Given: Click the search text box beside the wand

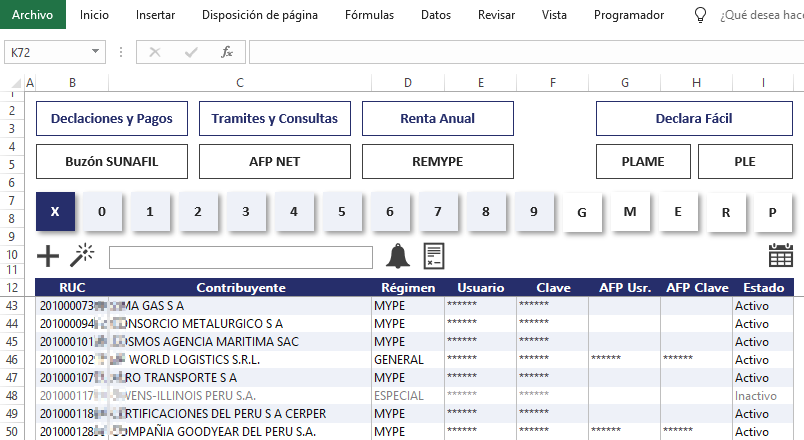Looking at the screenshot, I should point(241,257).
